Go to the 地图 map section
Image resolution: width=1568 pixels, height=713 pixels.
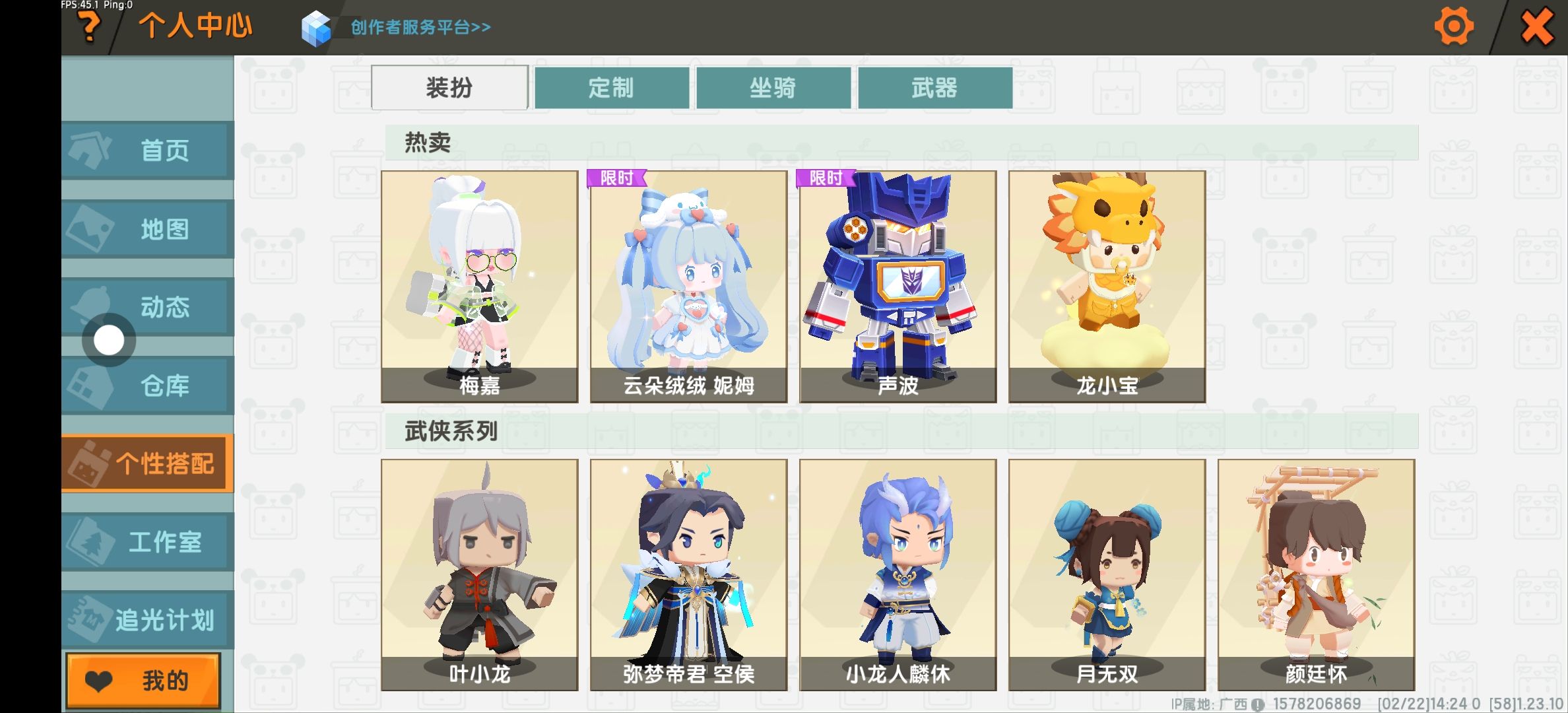148,228
